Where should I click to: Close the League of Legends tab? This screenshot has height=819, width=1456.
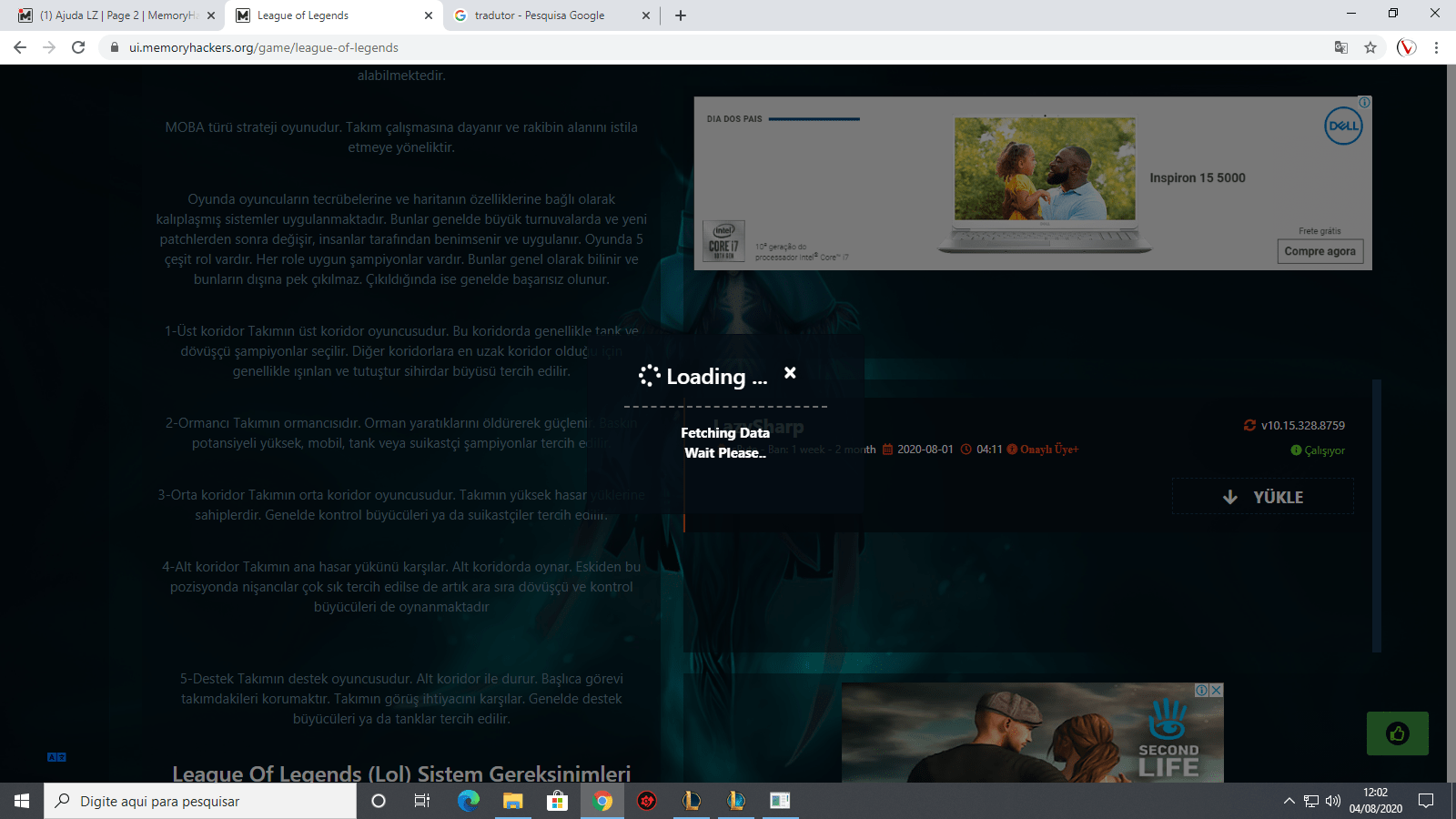click(x=429, y=15)
